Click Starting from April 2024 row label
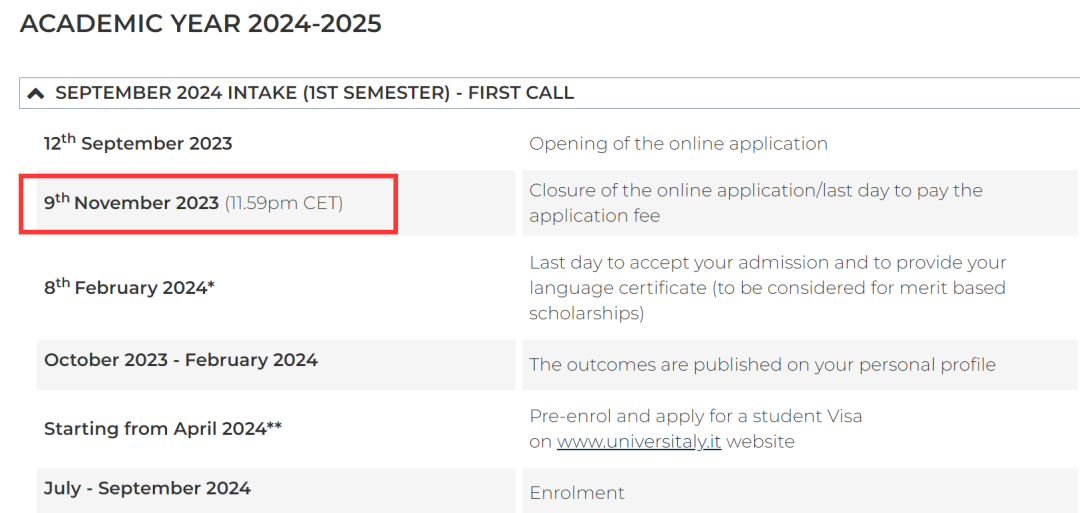 pos(163,429)
